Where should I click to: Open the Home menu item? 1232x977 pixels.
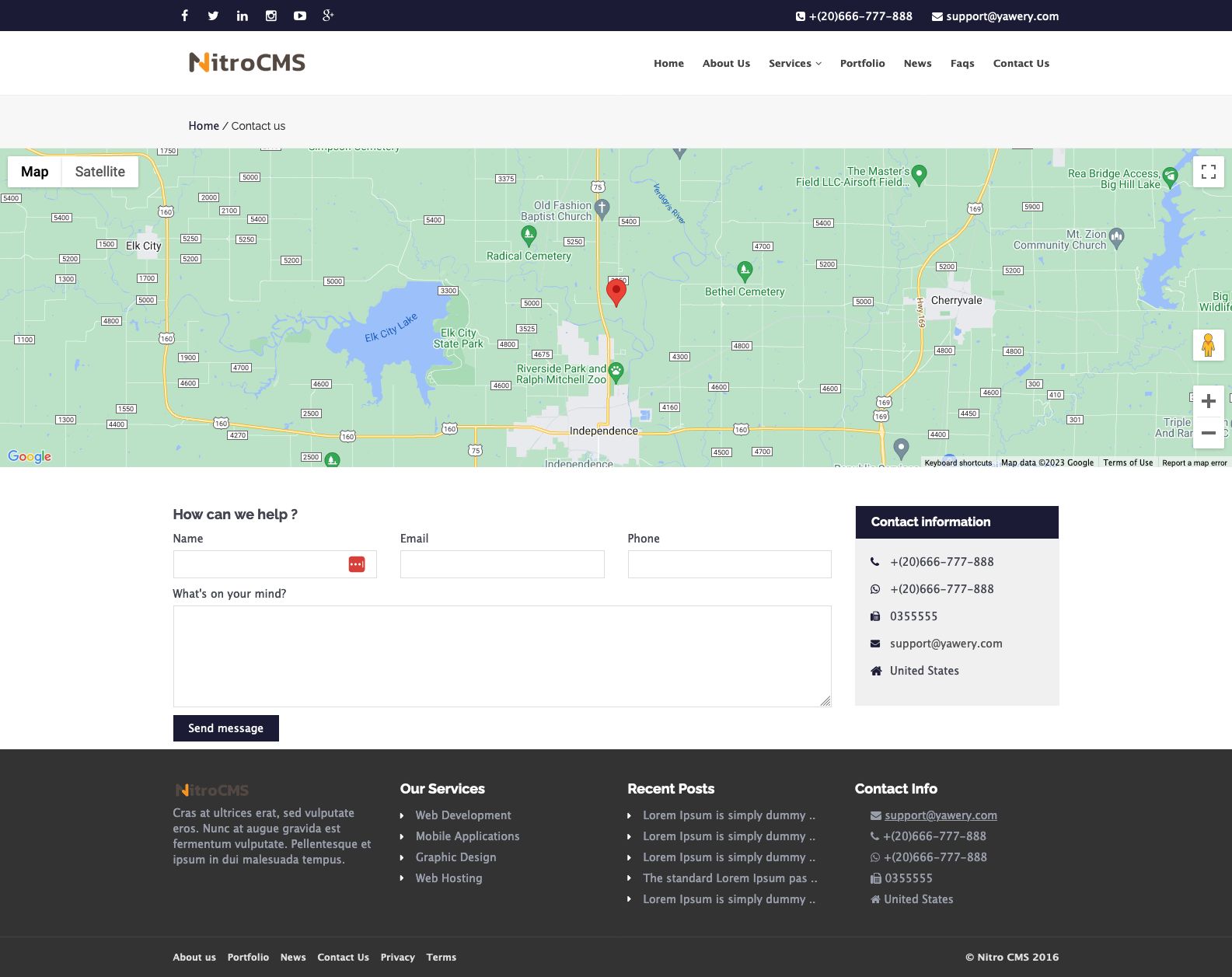(668, 64)
